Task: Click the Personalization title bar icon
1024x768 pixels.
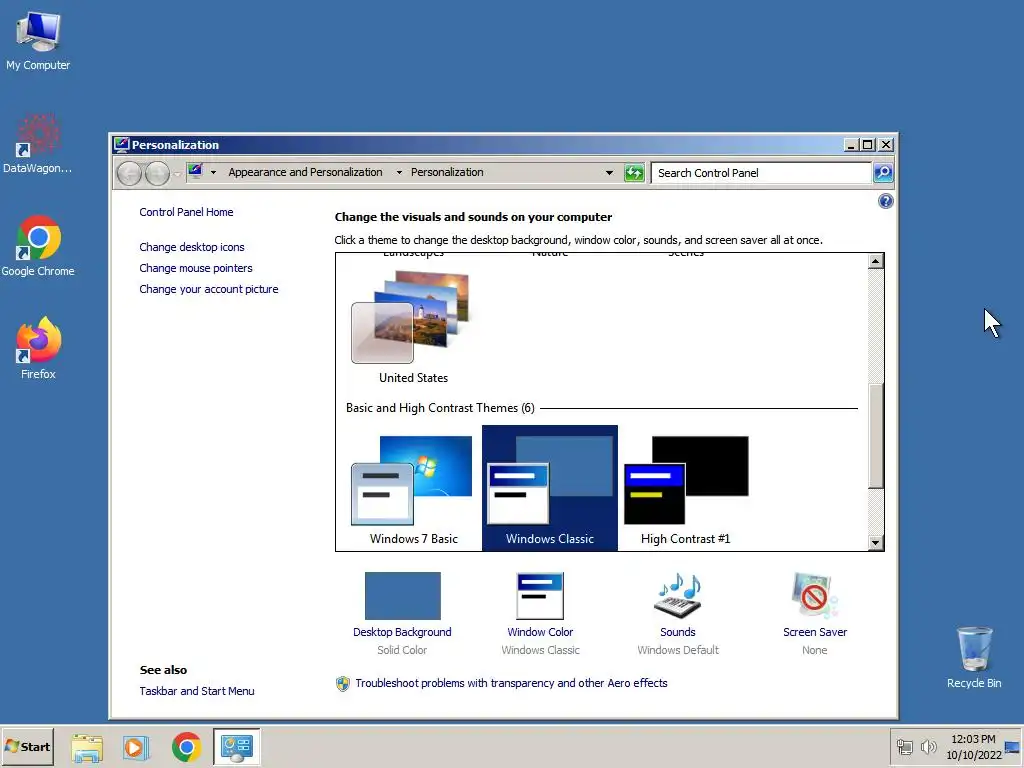Action: click(x=121, y=144)
